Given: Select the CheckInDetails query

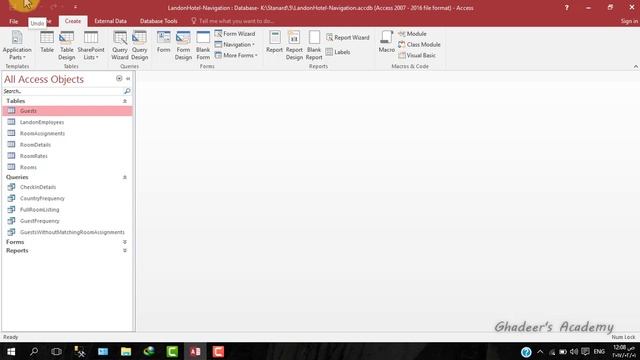Looking at the screenshot, I should click(67, 187).
